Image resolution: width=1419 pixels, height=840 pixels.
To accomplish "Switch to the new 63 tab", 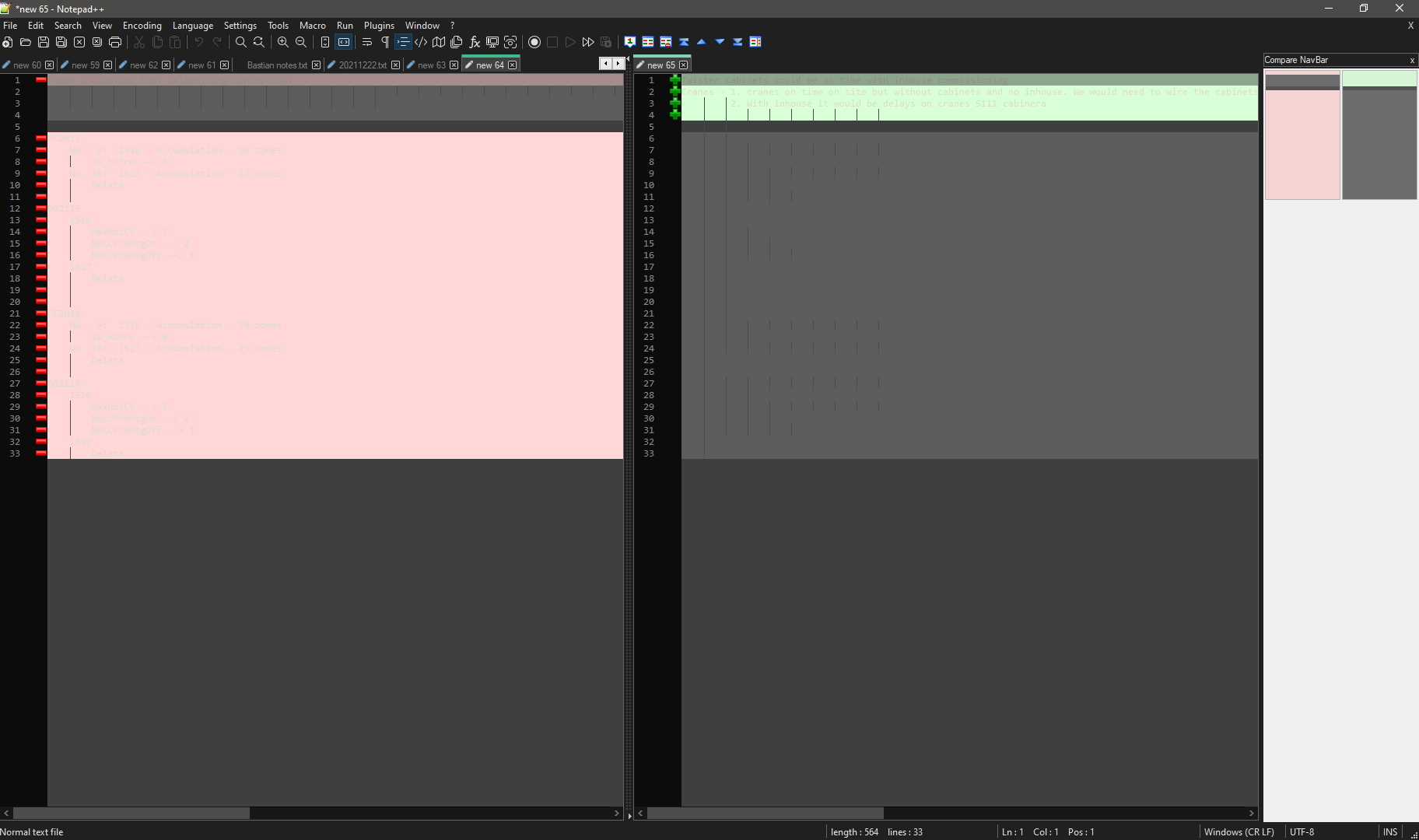I will click(x=432, y=65).
